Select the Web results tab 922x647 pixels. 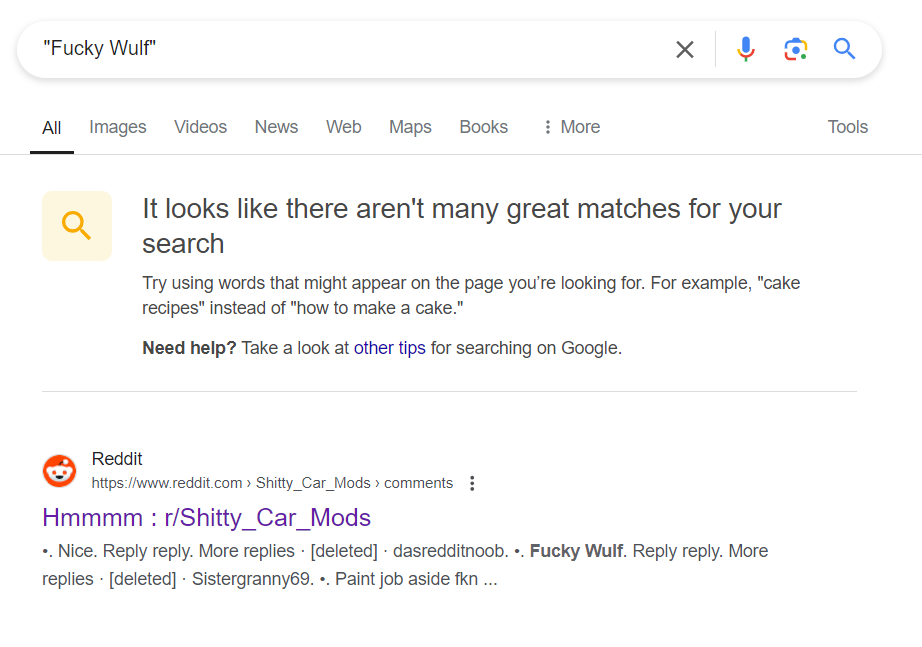[343, 127]
